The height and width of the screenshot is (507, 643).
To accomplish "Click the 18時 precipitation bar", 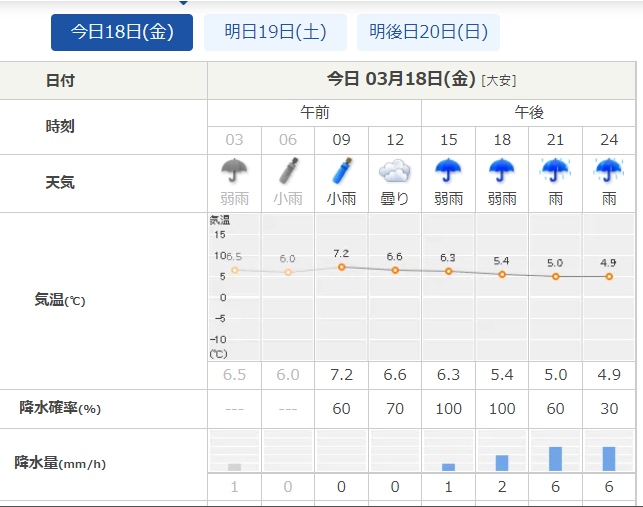I will [502, 462].
